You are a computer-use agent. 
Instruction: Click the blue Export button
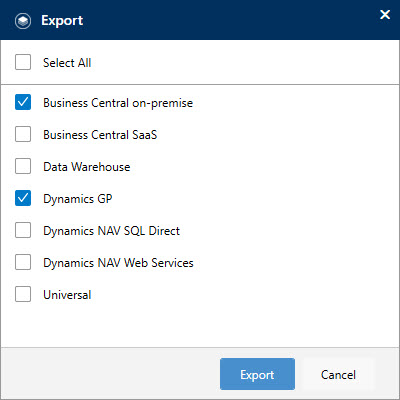[257, 374]
